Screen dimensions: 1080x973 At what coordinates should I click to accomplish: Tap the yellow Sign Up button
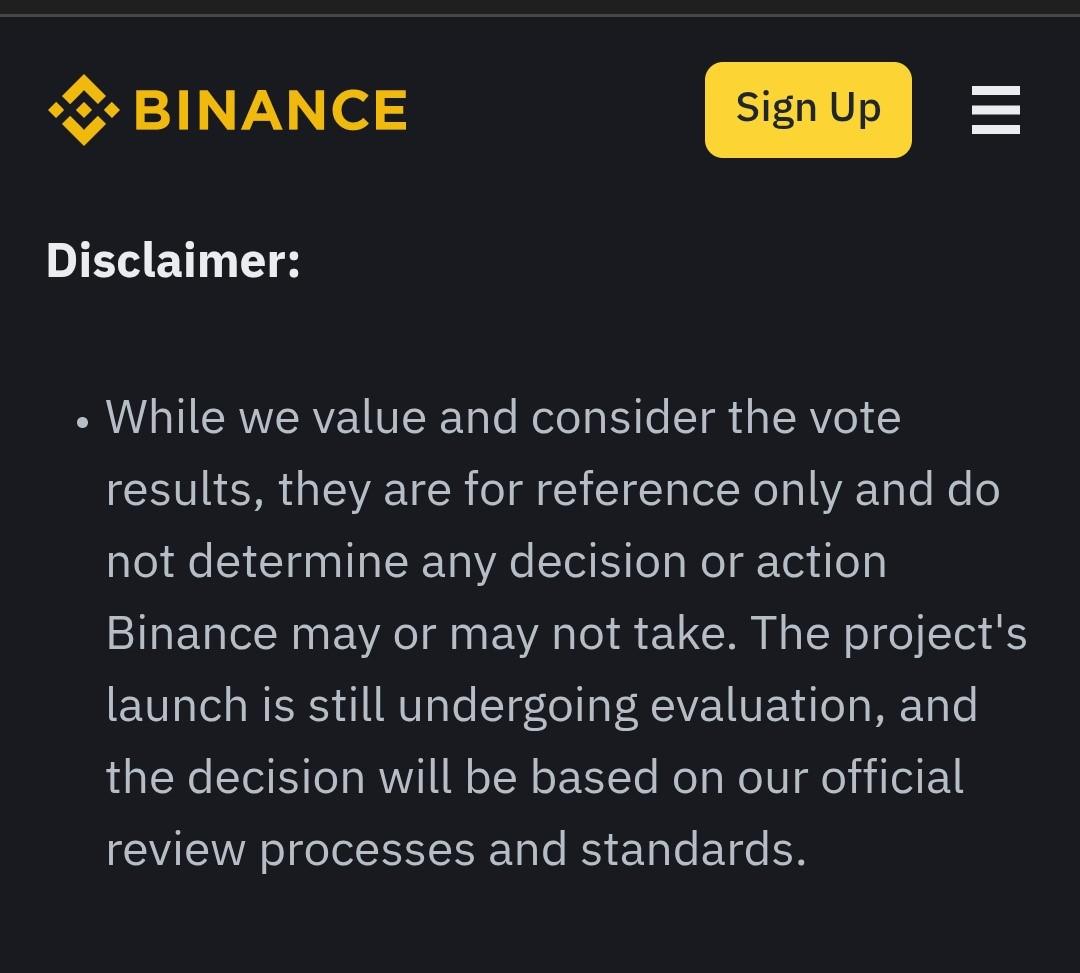pos(808,109)
